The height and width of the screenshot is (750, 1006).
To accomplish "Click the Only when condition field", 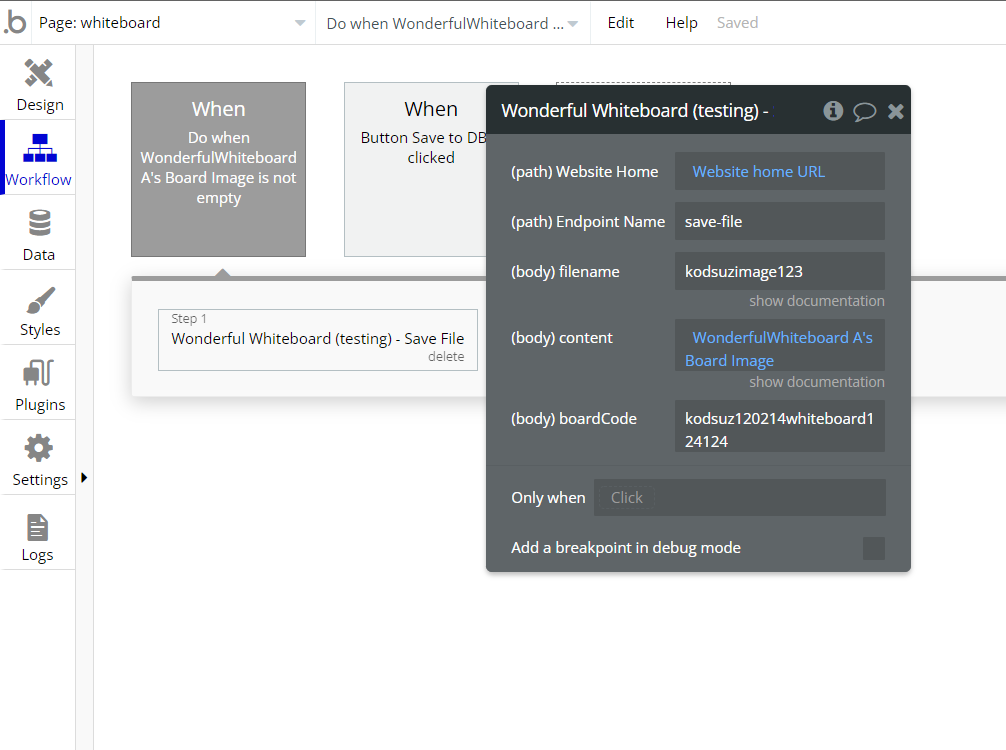I will 740,498.
